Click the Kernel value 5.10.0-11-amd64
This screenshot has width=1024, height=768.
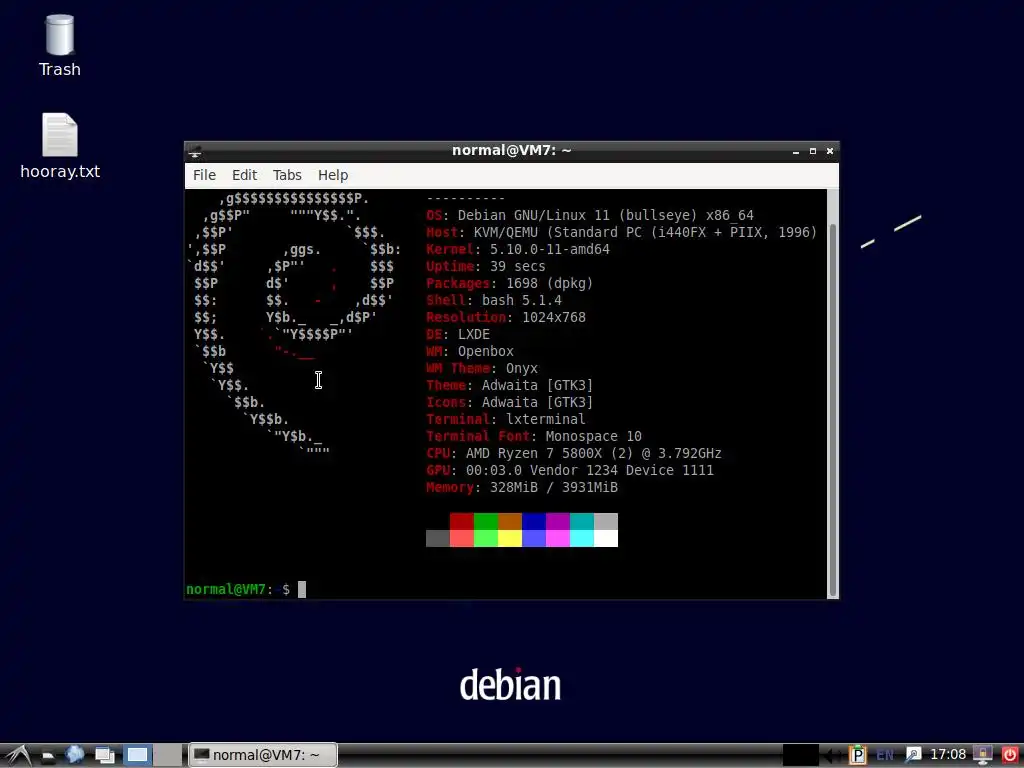tap(550, 249)
